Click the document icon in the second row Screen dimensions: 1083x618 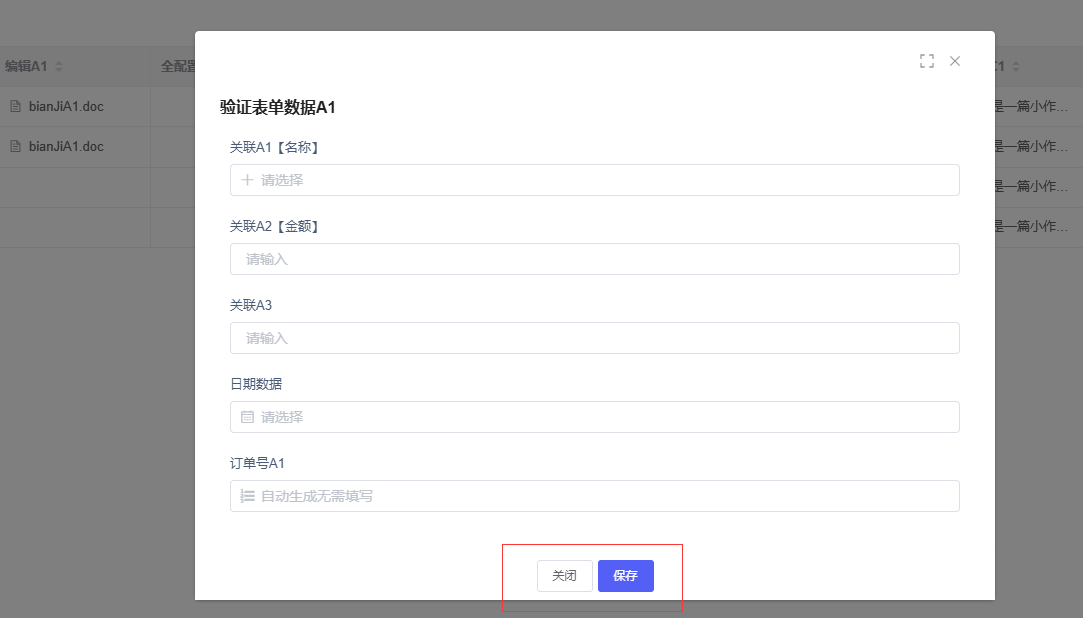point(16,146)
